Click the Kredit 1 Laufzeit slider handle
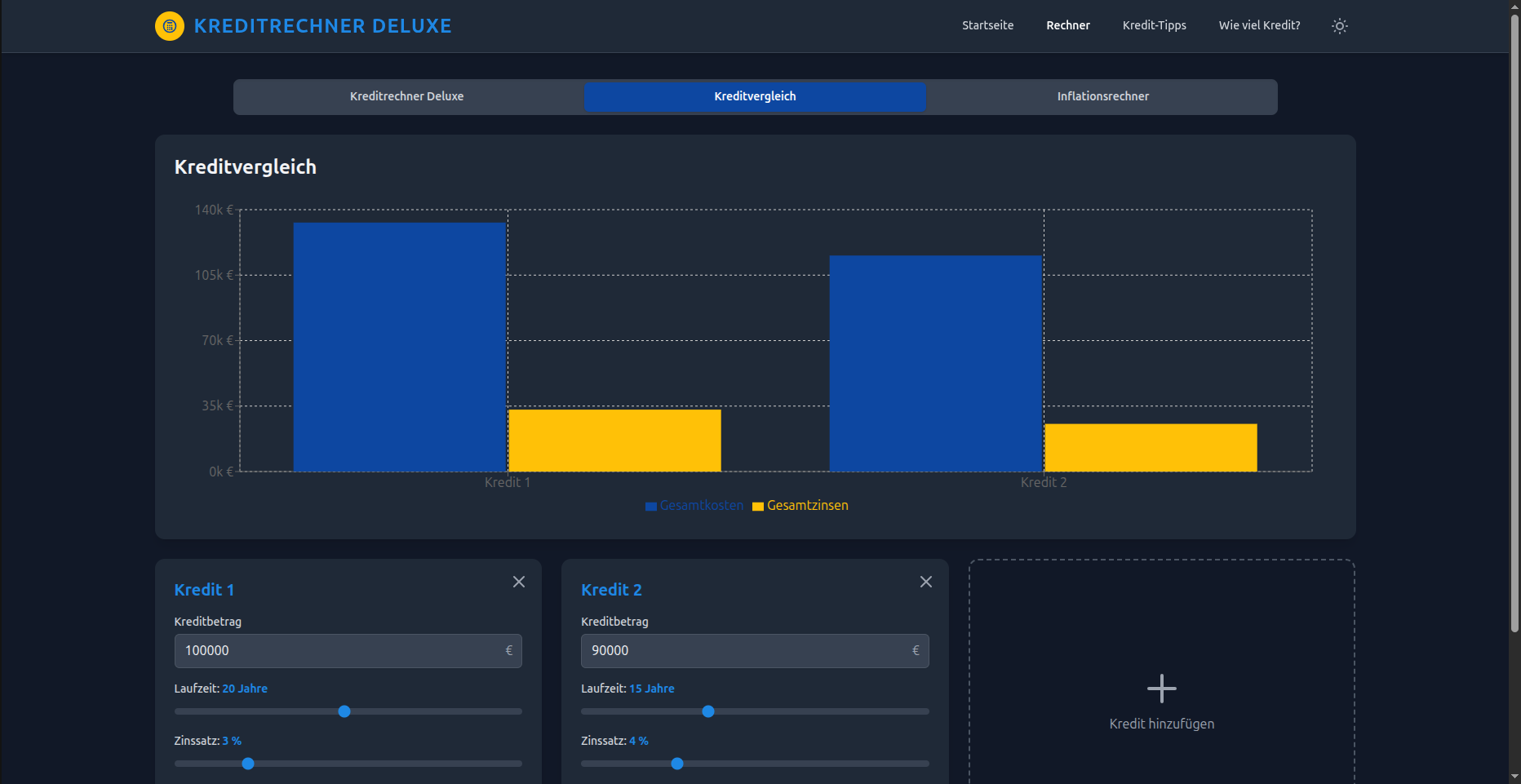 (344, 711)
